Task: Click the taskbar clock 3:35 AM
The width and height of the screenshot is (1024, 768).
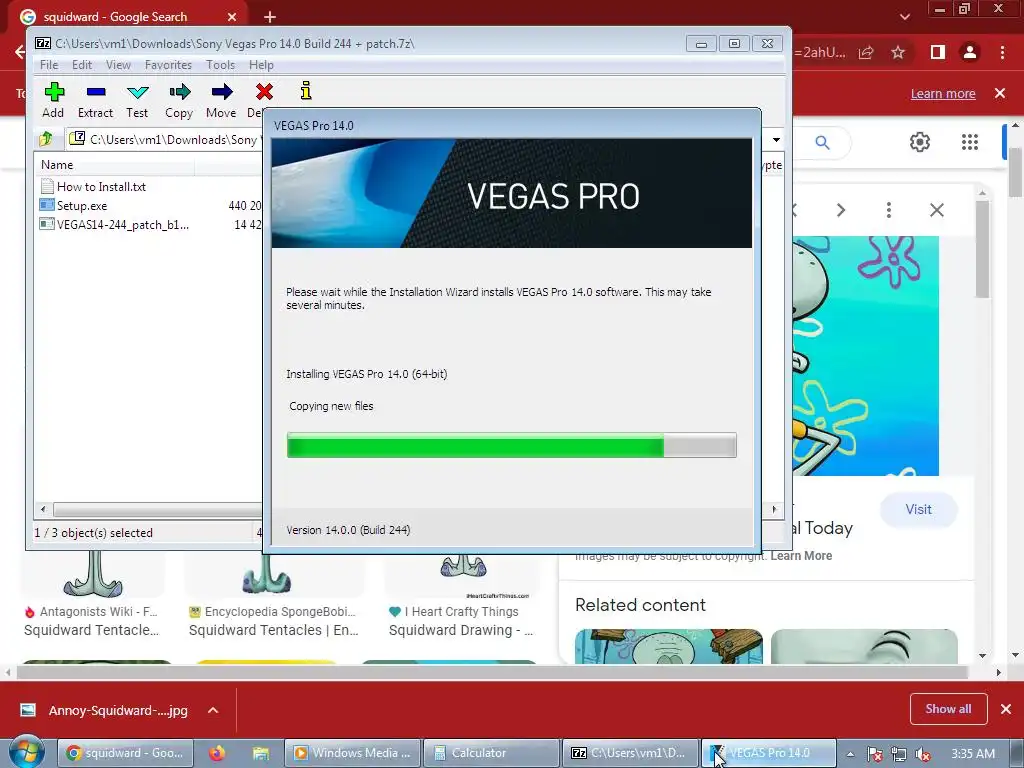Action: (x=973, y=754)
